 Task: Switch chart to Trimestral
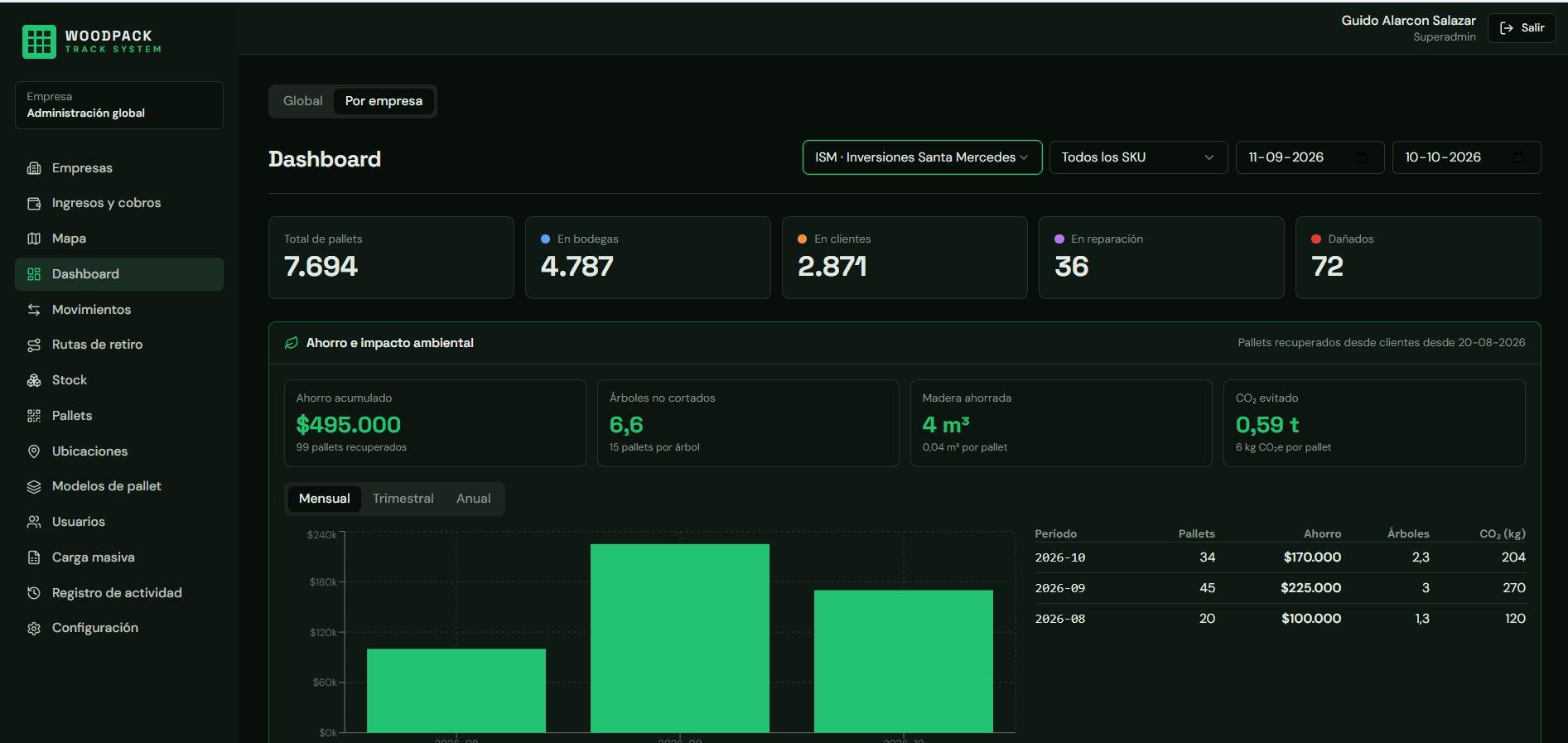pos(403,499)
